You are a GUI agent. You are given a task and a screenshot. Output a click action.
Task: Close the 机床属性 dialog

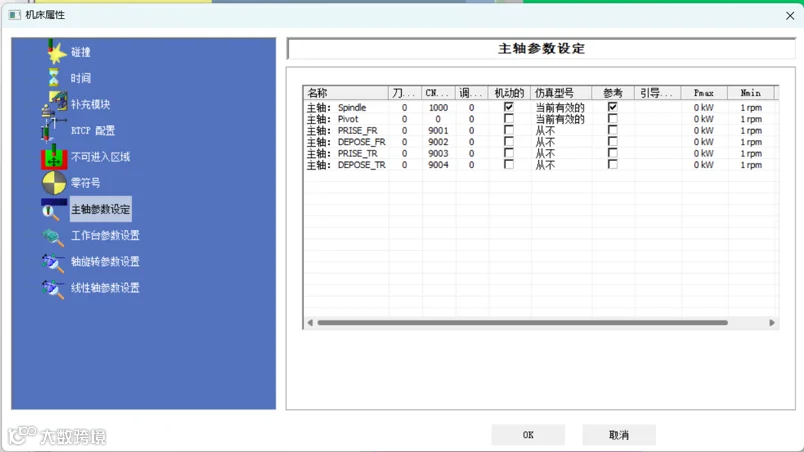[x=790, y=16]
